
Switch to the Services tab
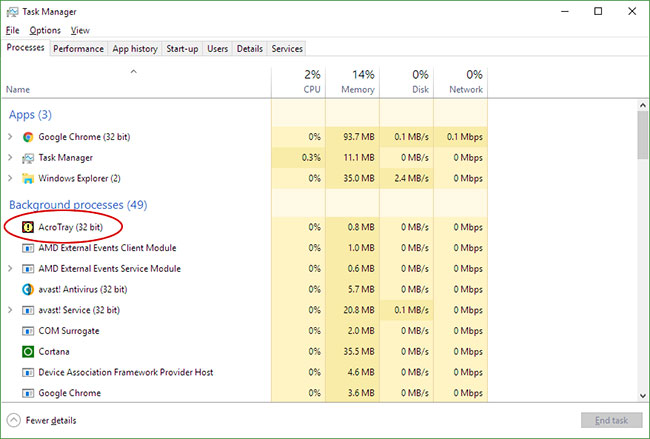(287, 49)
